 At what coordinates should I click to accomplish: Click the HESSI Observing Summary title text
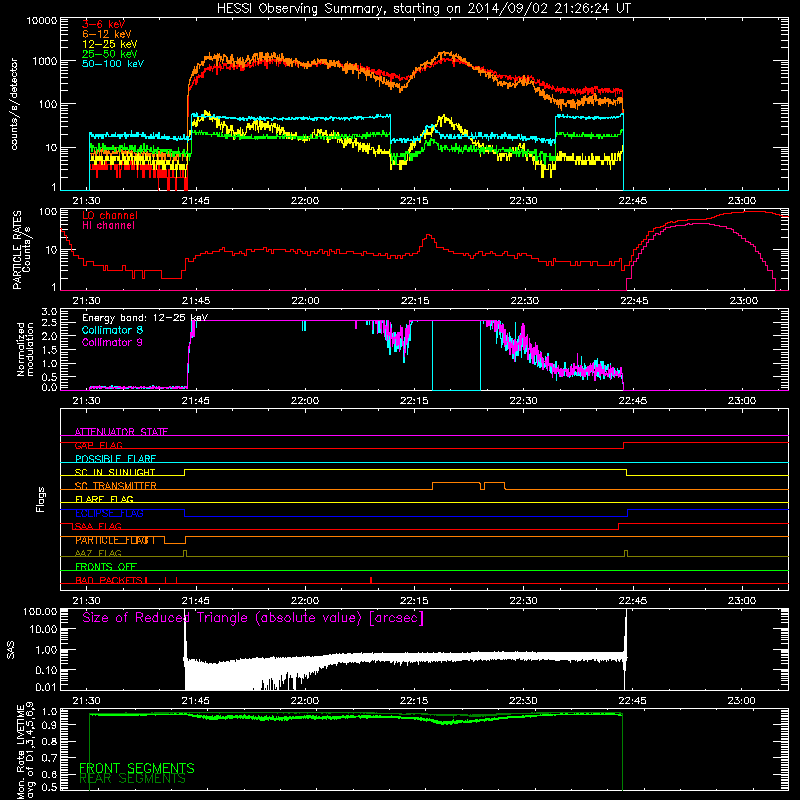pos(423,9)
